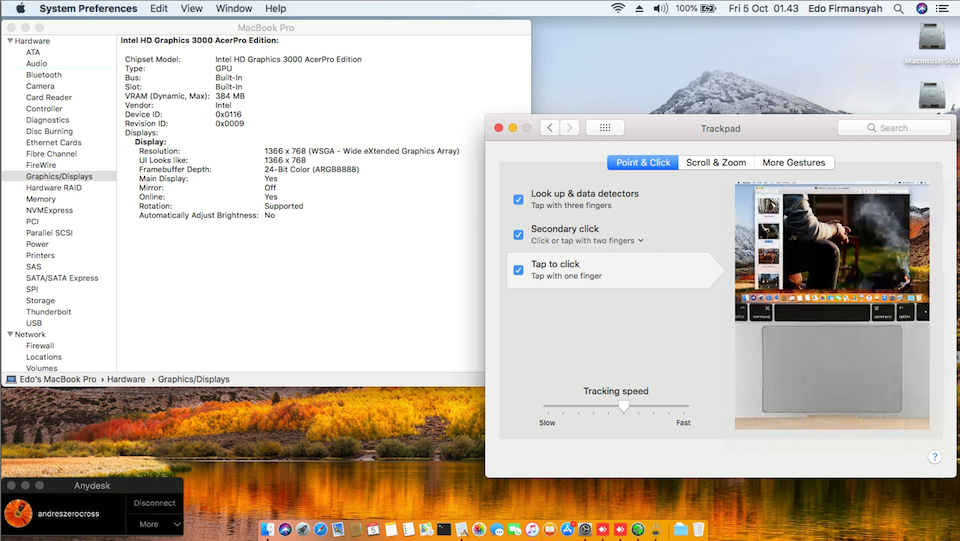Screen dimensions: 960x541
Task: Click the Search field in Trackpad preferences
Action: (894, 127)
